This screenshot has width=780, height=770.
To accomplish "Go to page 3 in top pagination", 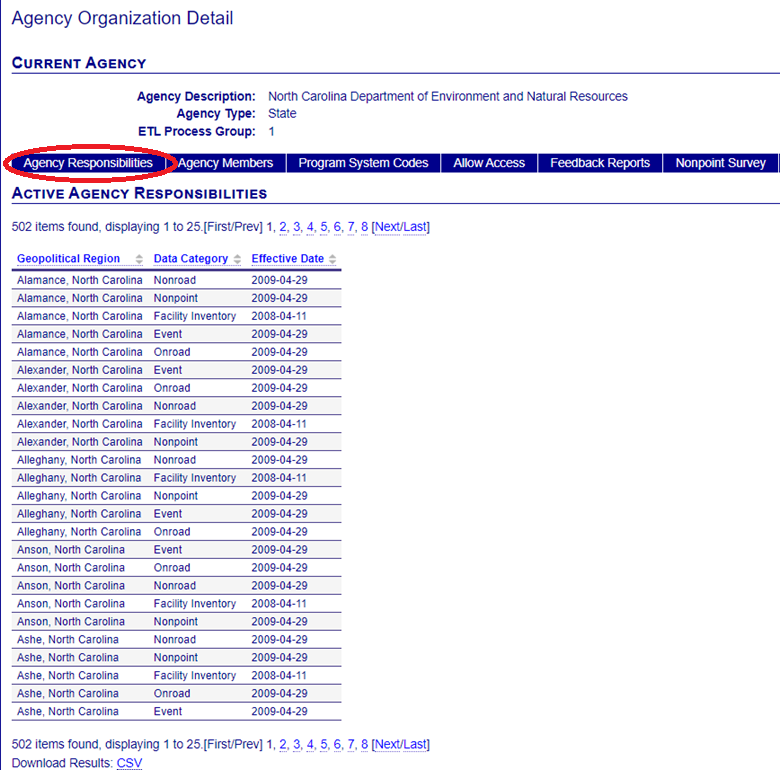I will pyautogui.click(x=296, y=227).
